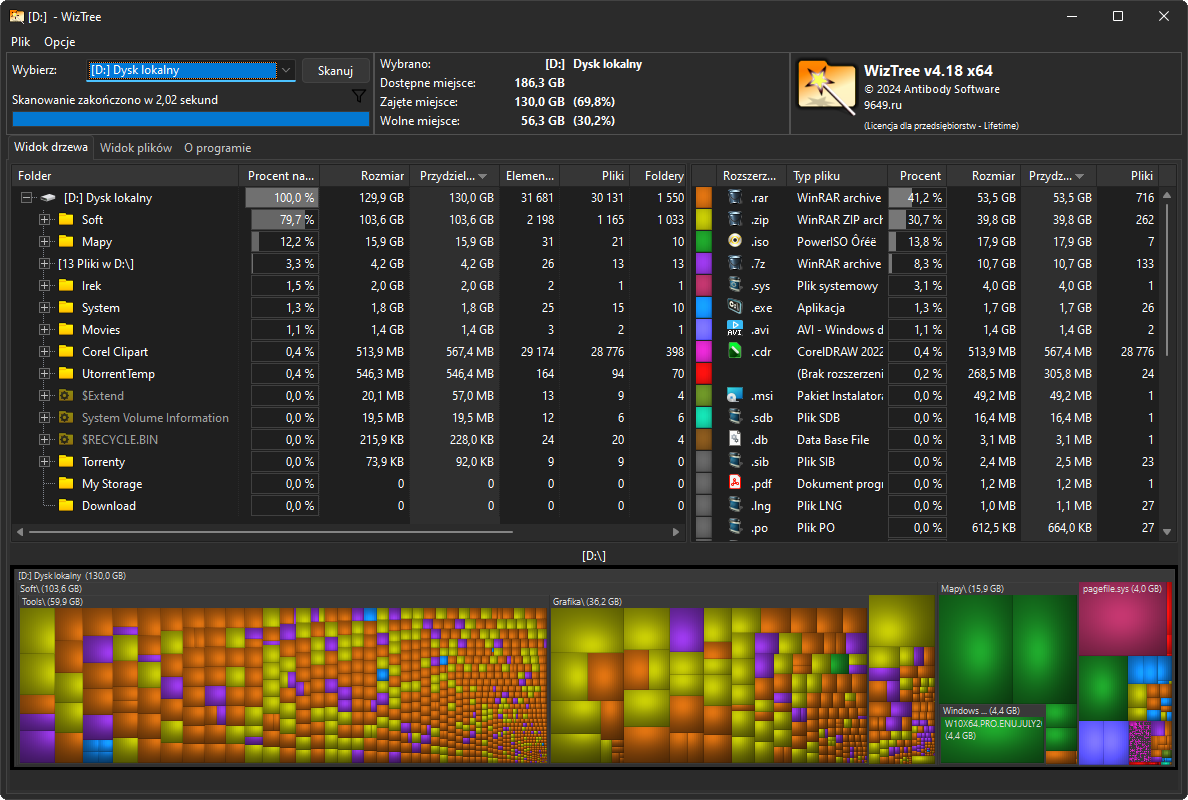The height and width of the screenshot is (800, 1188).
Task: Click the horizontal scrollbar of folder tree
Action: pyautogui.click(x=270, y=532)
